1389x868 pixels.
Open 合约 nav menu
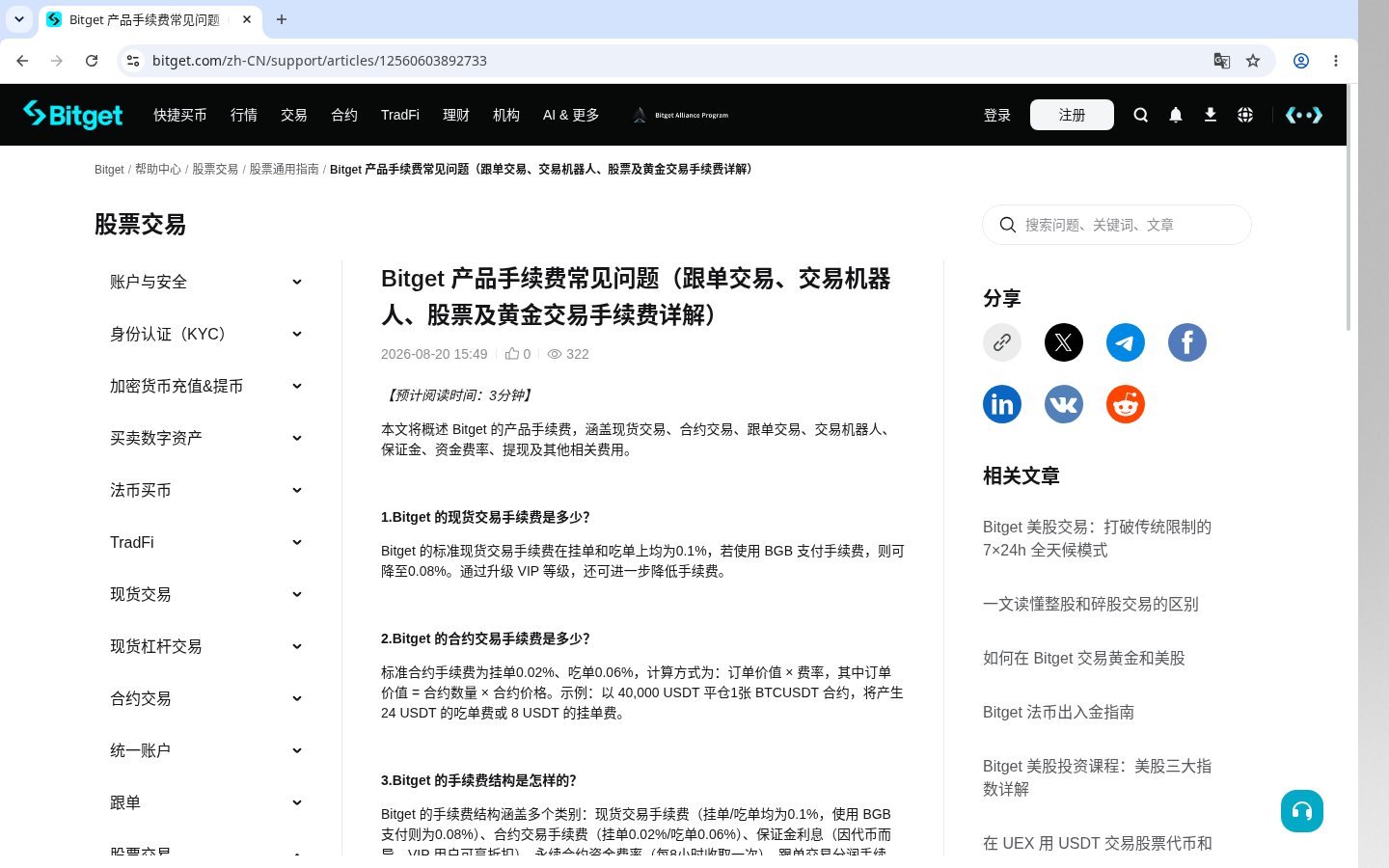pos(344,115)
